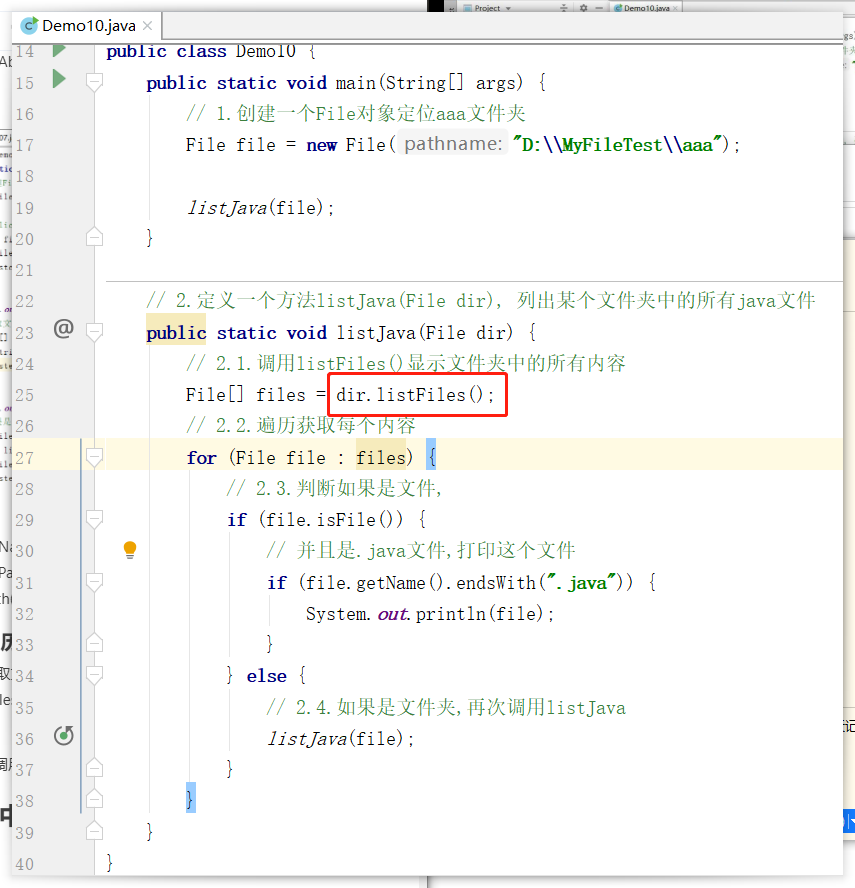The width and height of the screenshot is (855, 888).
Task: Collapse the endsWith if-block fold on line 31
Action: click(x=94, y=582)
